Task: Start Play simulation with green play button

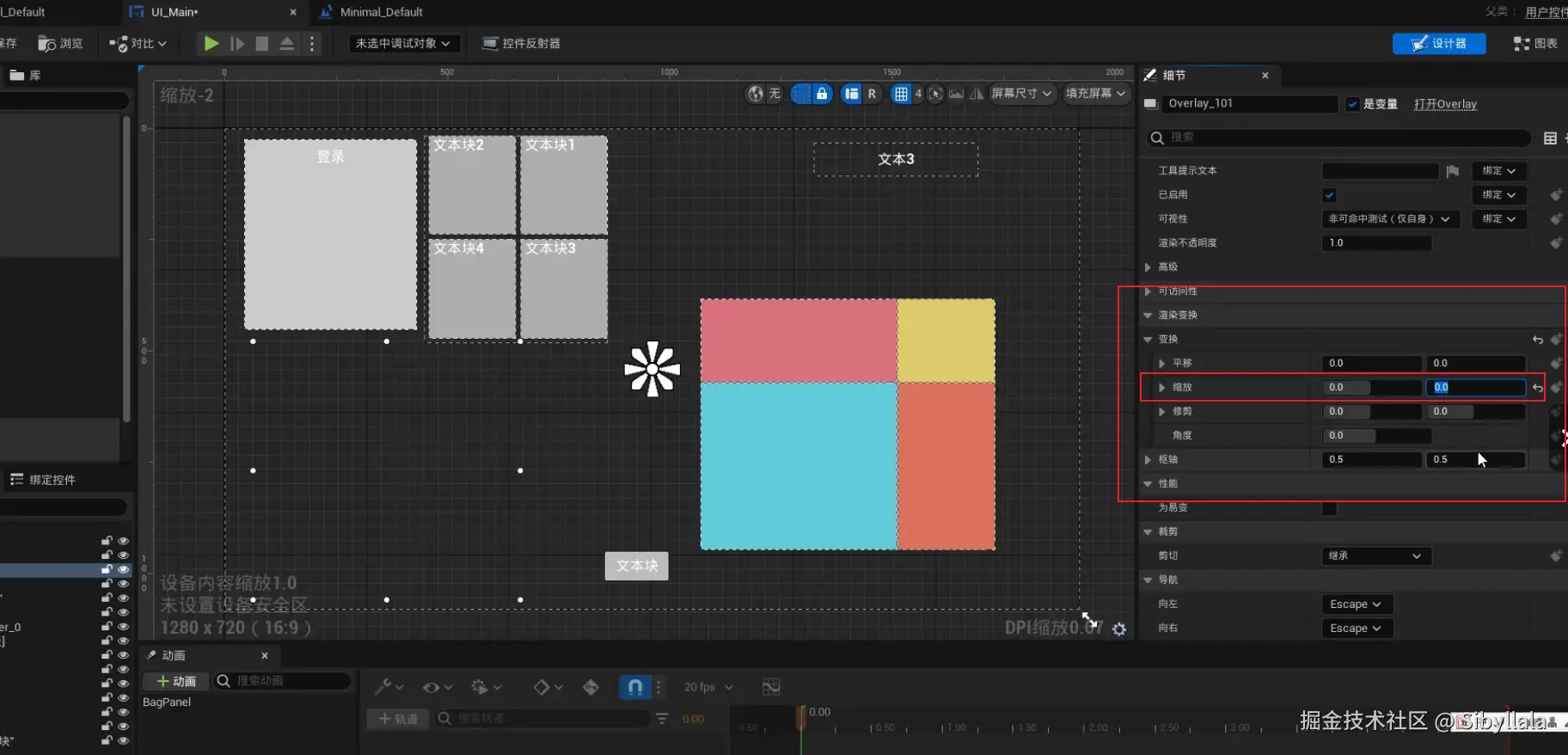Action: tap(211, 43)
